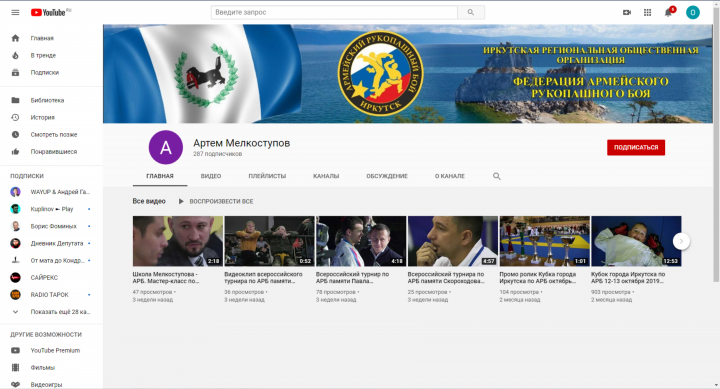Switch to the ОБСУЖДЕНИЕ tab
Viewport: 720px width, 389px height.
(x=387, y=176)
